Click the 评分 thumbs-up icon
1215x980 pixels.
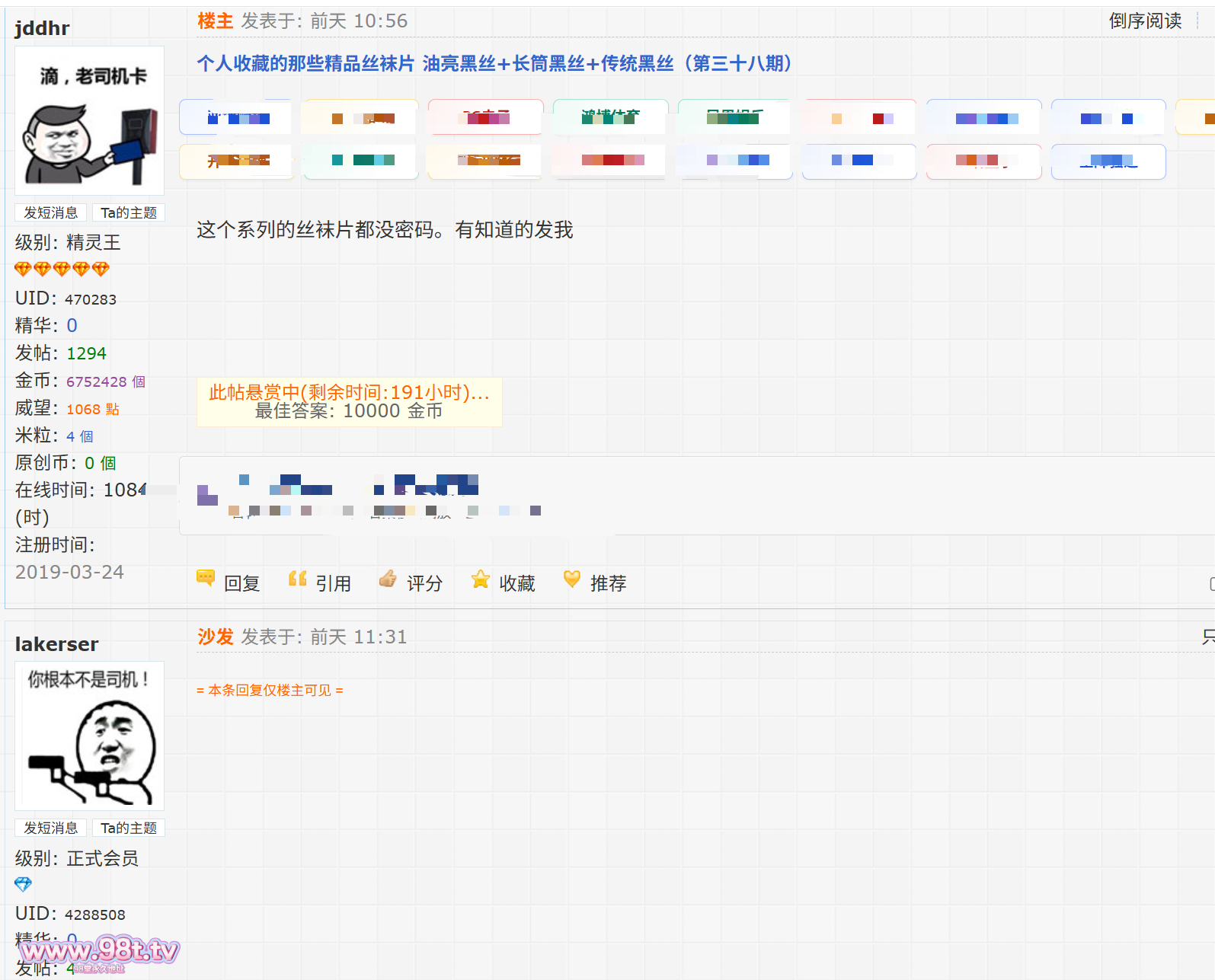388,579
